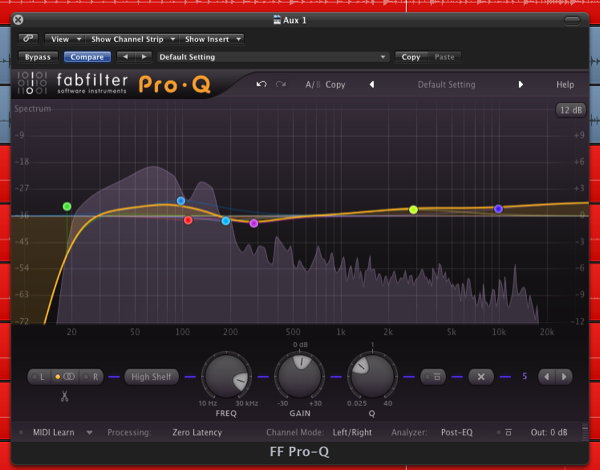Click the link chain icon
The width and height of the screenshot is (600, 470).
27,39
